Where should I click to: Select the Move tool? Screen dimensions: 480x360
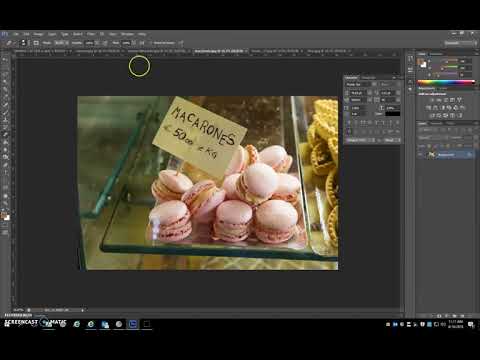click(5, 59)
